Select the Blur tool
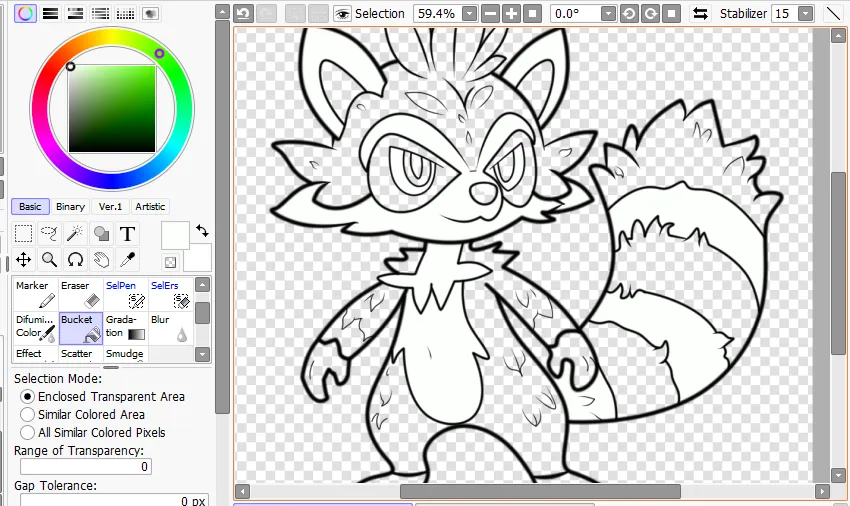 170,328
